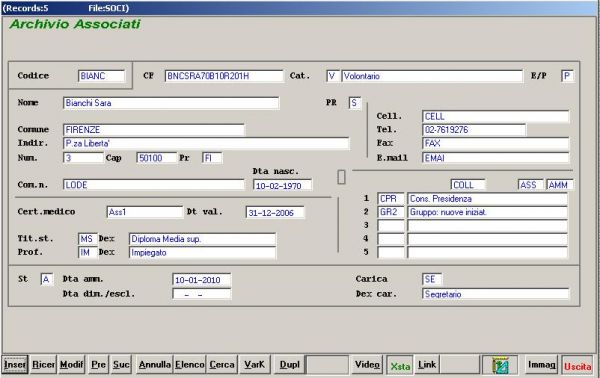The image size is (600, 378).
Task: Click the Cert.medico field Ass1
Action: coord(145,212)
